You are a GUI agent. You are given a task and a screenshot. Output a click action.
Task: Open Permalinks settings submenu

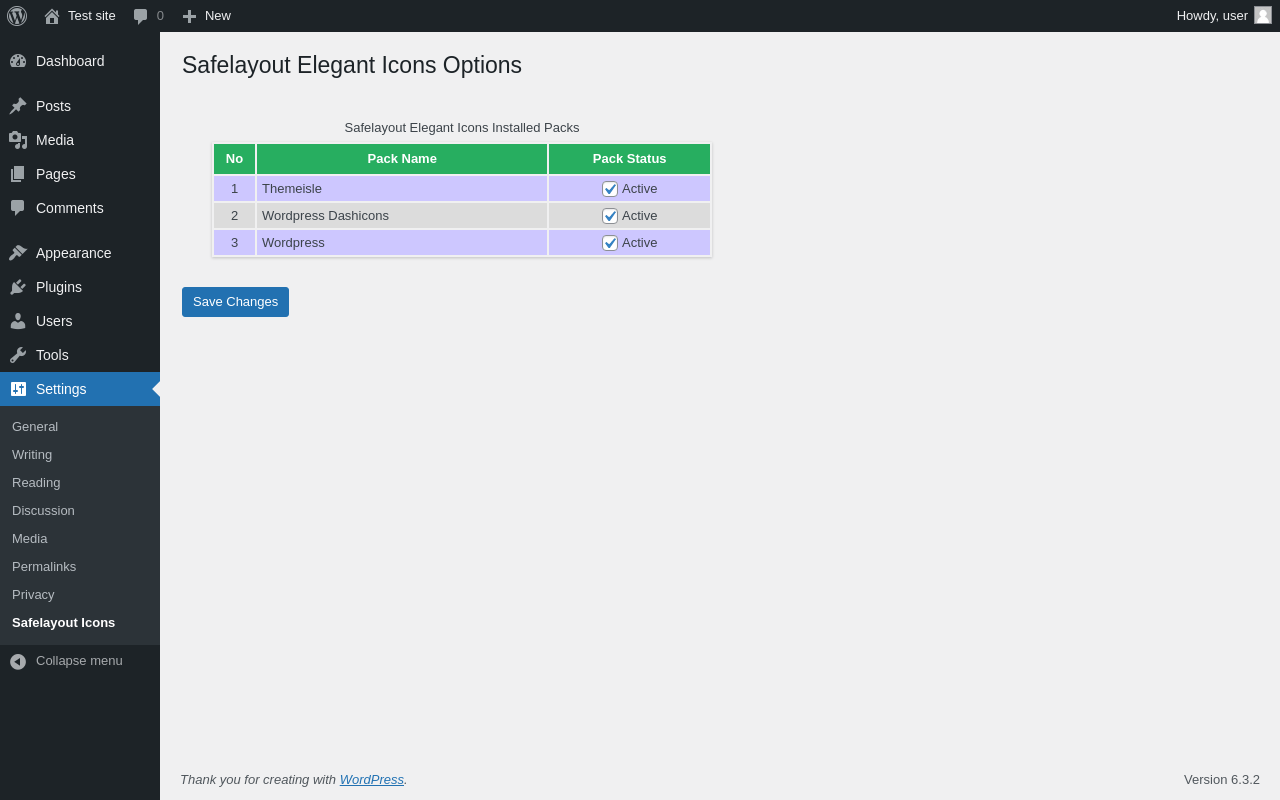pos(80,567)
